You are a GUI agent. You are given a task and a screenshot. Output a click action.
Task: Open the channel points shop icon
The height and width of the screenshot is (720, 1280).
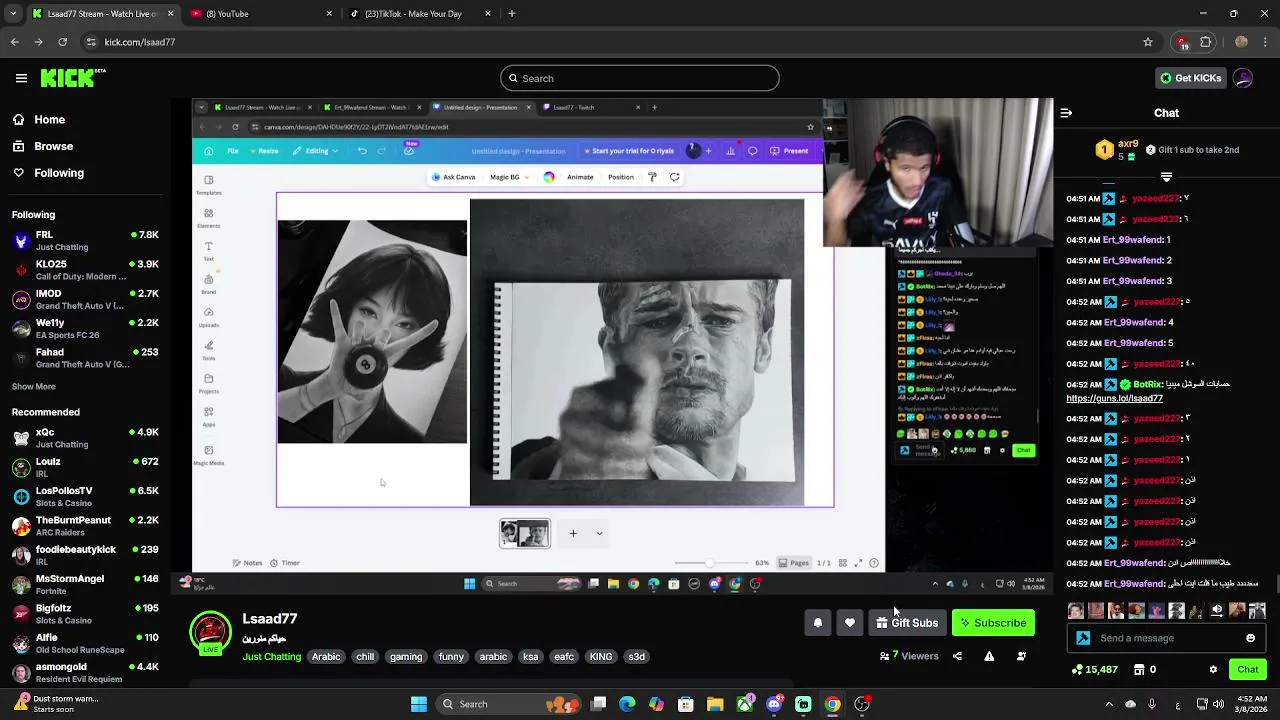pos(1137,670)
